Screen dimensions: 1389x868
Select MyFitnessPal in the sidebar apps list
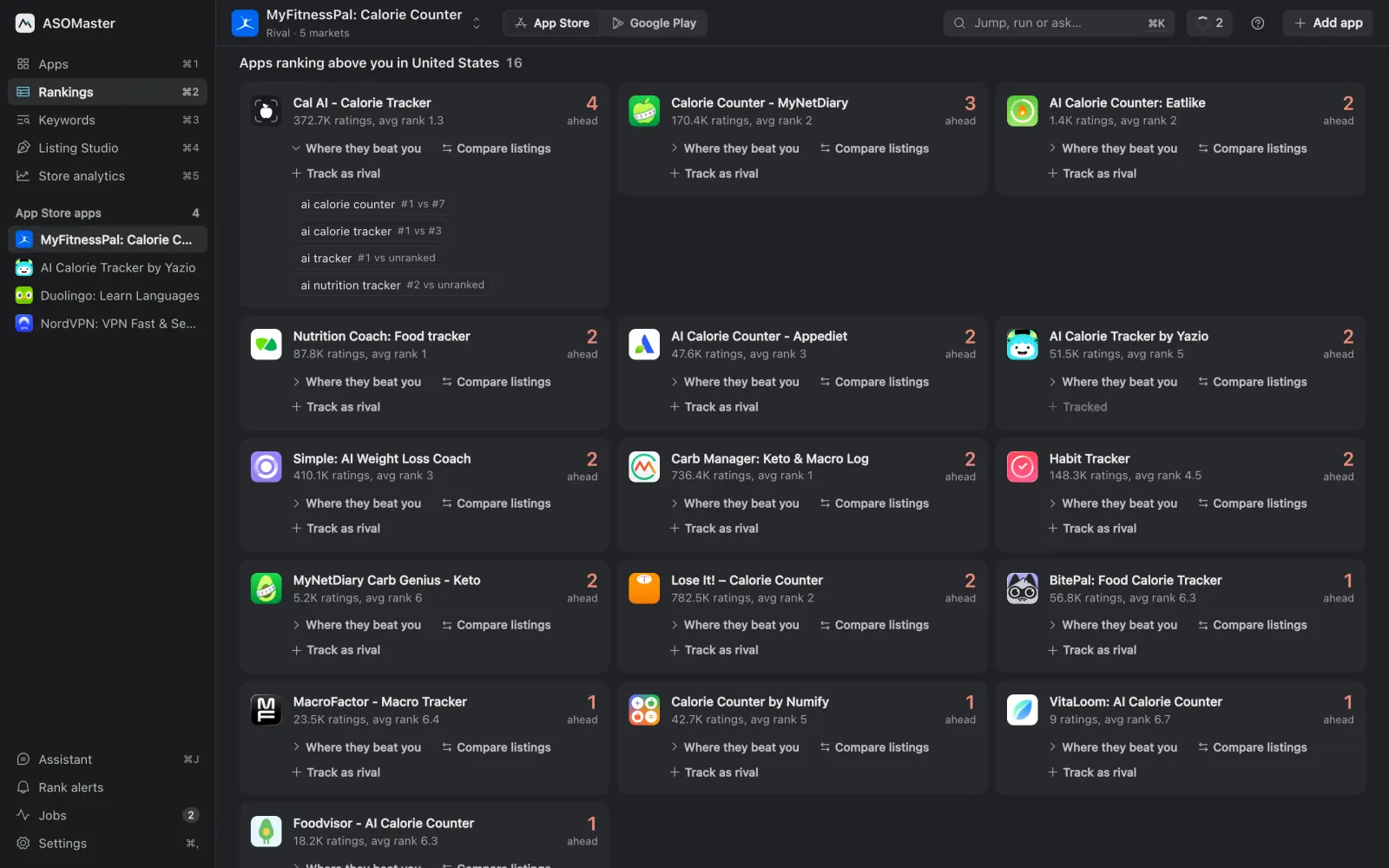pos(108,240)
